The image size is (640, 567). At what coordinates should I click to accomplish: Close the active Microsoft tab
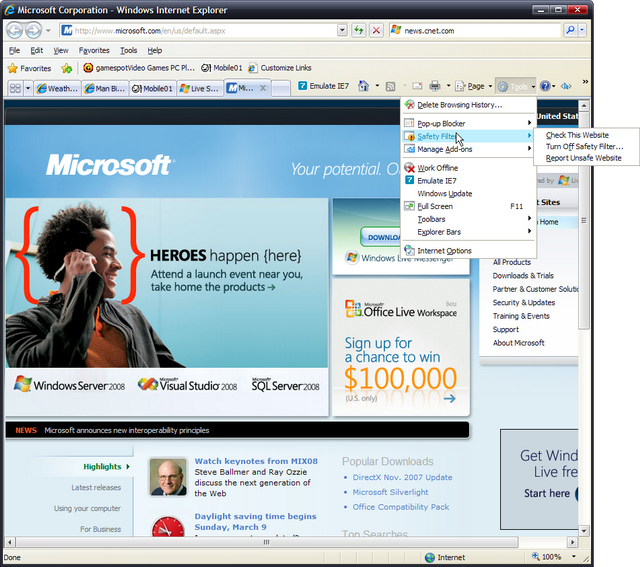pos(263,88)
